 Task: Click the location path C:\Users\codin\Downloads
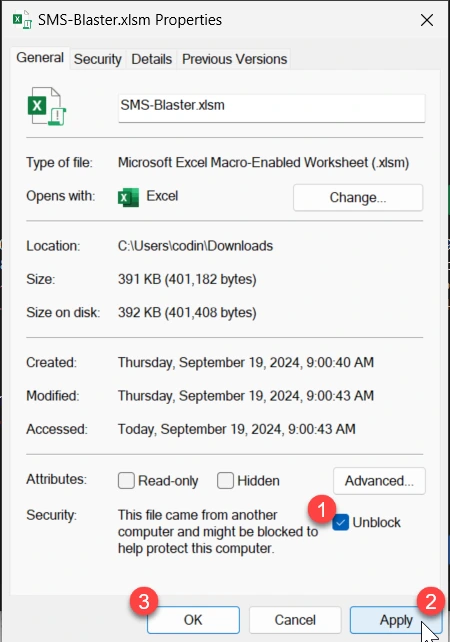click(195, 246)
